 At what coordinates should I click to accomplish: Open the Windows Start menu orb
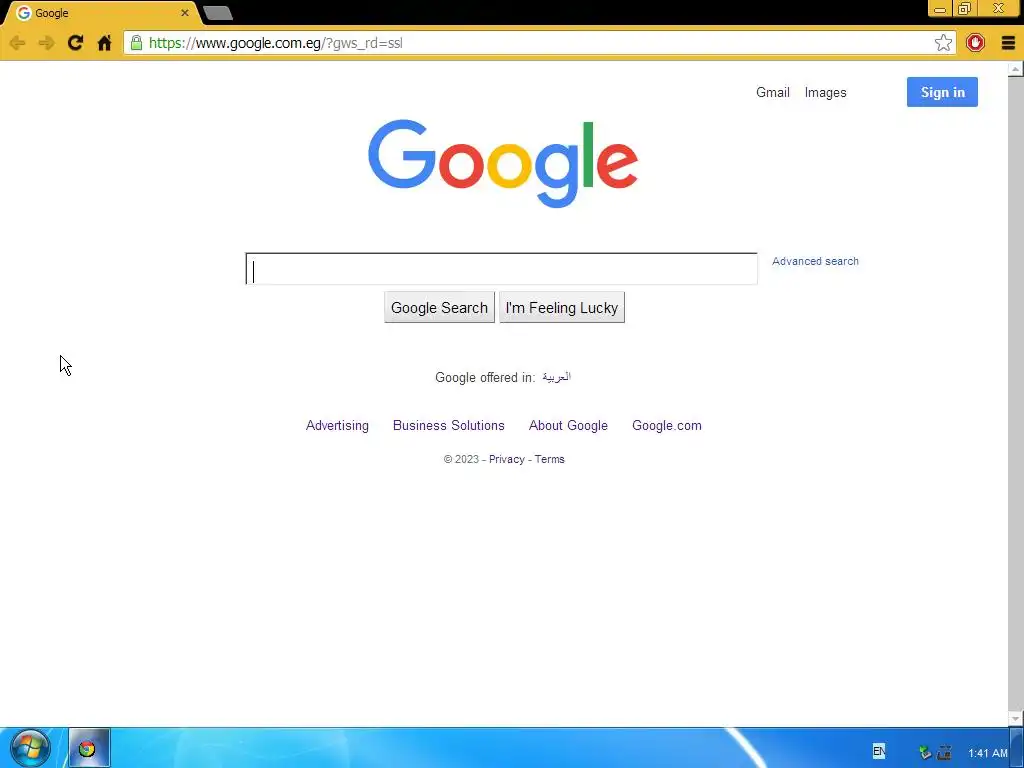point(30,748)
